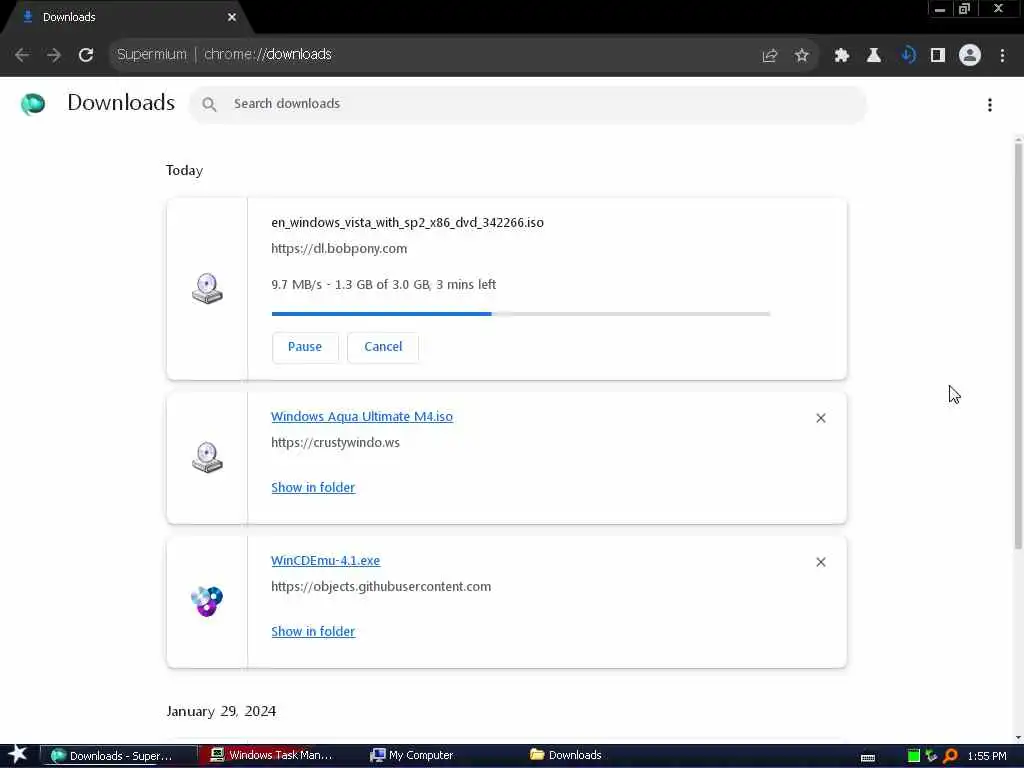Reload the downloads page

coord(86,55)
